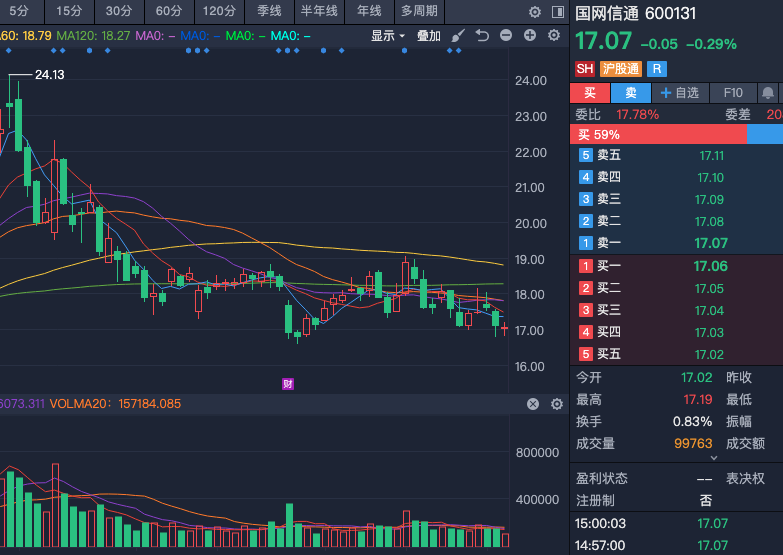Select the 60分 chart period

tap(169, 11)
